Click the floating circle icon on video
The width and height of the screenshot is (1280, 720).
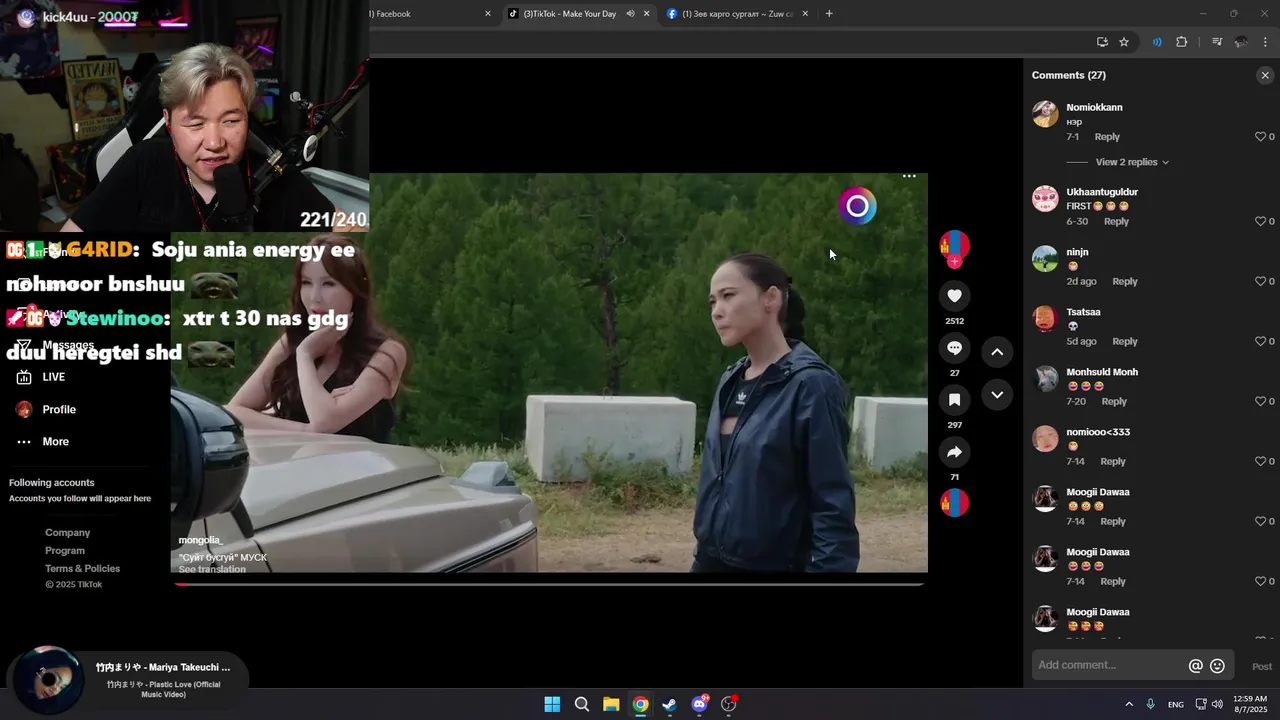click(857, 206)
